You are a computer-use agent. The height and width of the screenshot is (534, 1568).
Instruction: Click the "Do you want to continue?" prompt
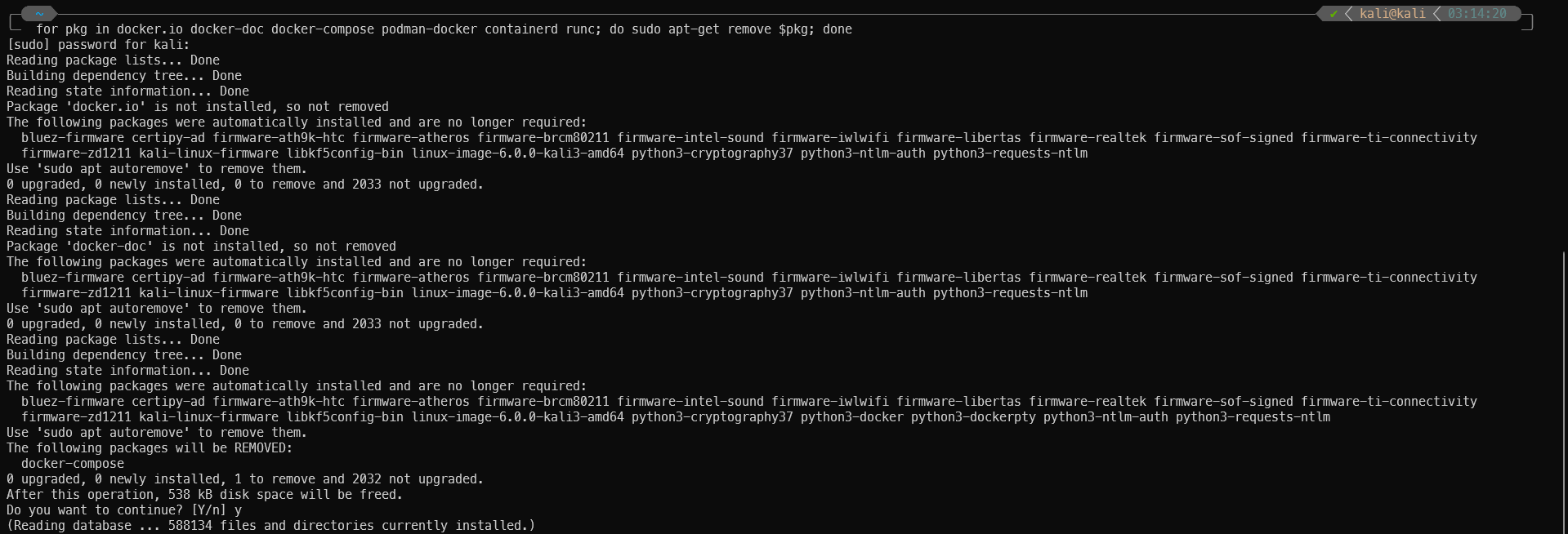[124, 510]
